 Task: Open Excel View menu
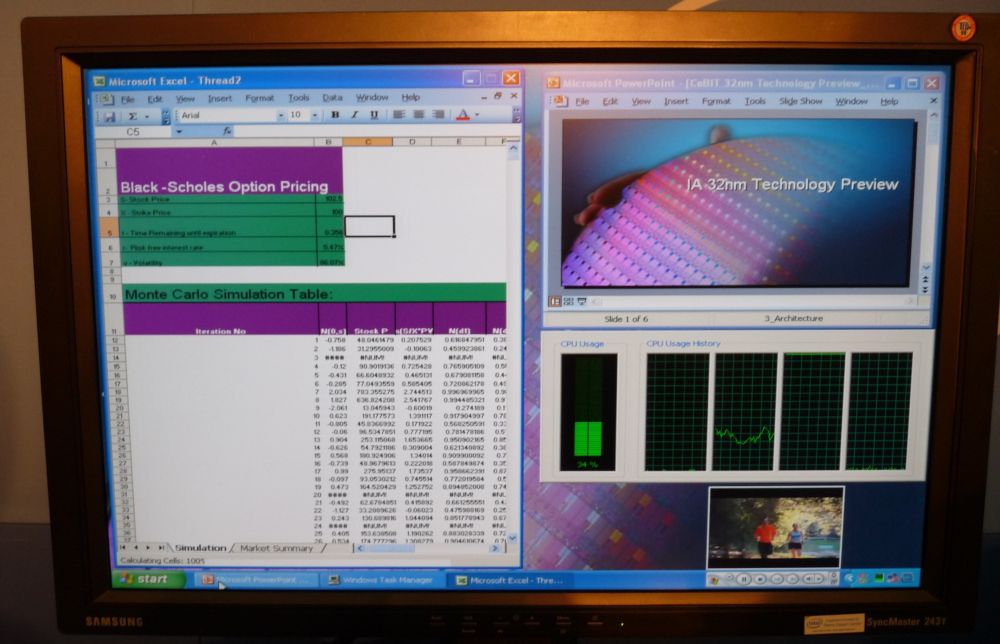point(185,99)
